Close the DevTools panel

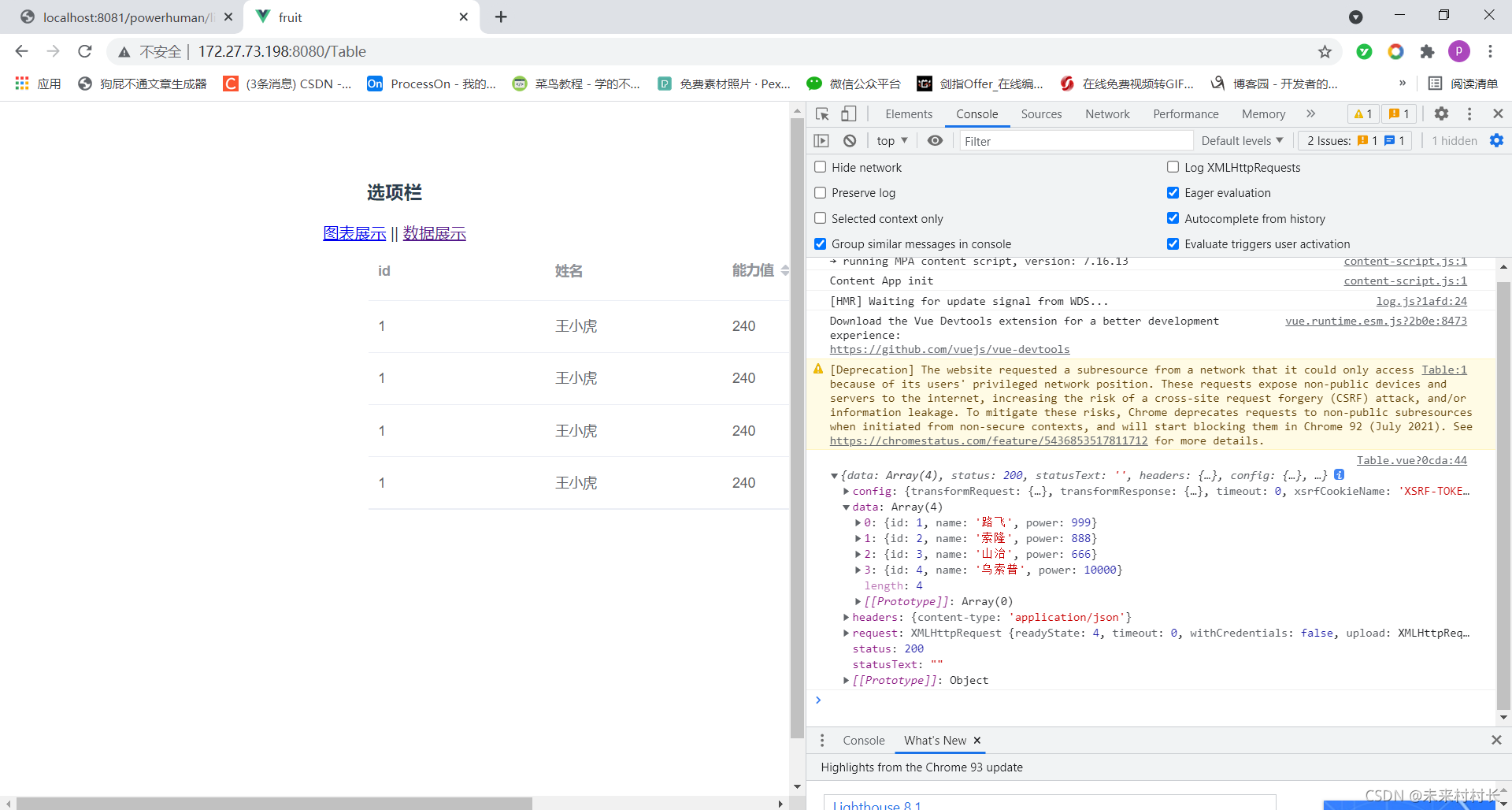coord(1498,113)
